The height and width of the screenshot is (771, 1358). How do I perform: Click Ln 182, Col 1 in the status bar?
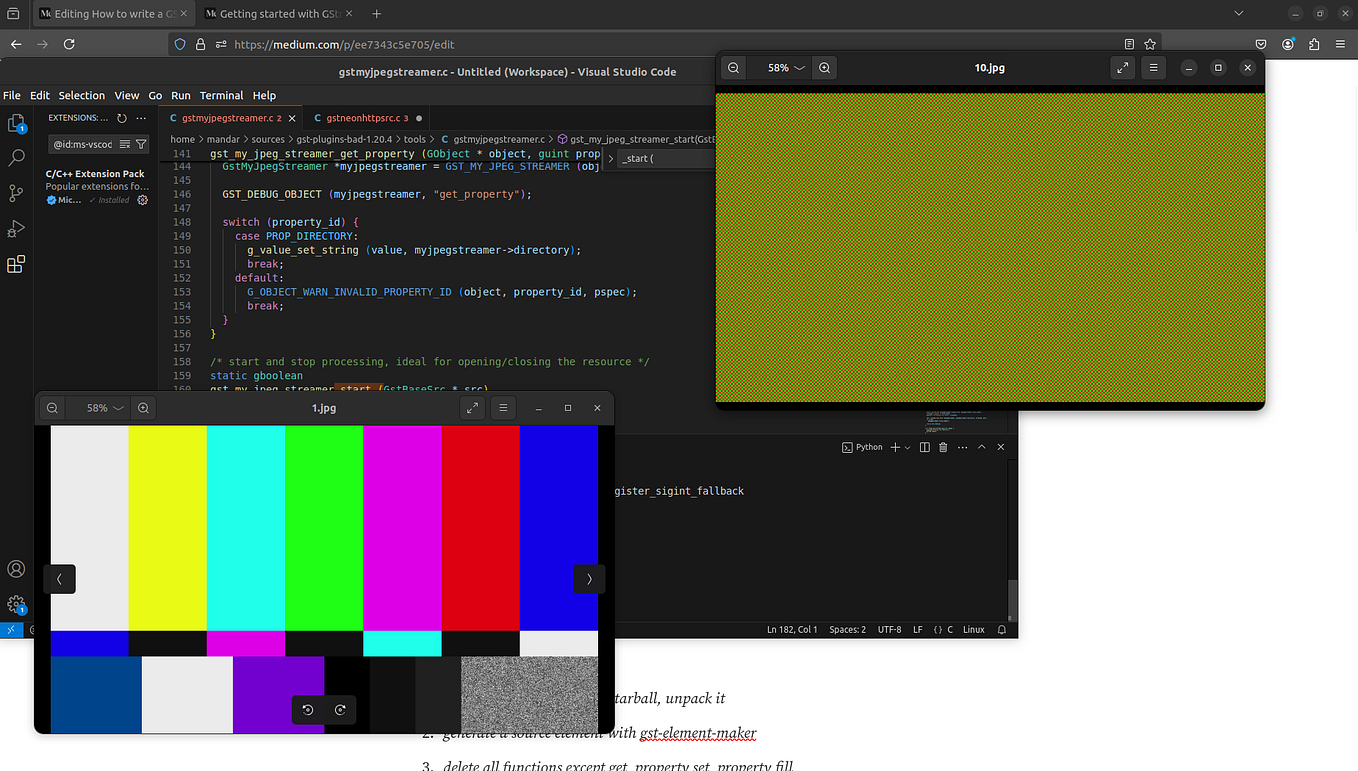point(790,629)
